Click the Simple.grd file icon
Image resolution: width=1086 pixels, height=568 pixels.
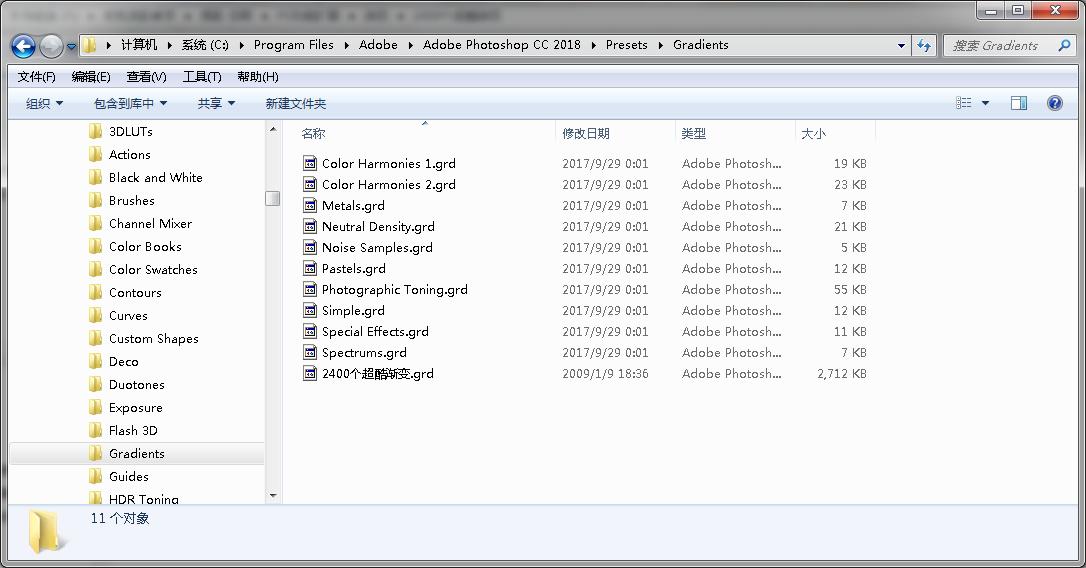[310, 310]
